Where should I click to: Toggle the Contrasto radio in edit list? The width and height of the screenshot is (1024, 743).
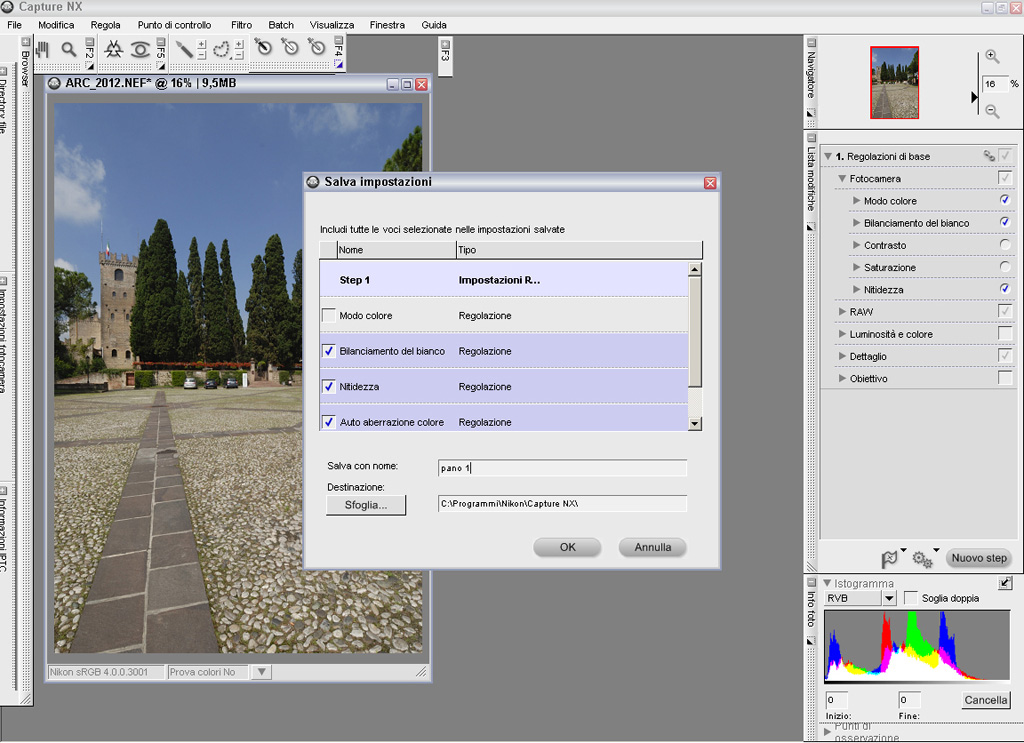[1005, 245]
